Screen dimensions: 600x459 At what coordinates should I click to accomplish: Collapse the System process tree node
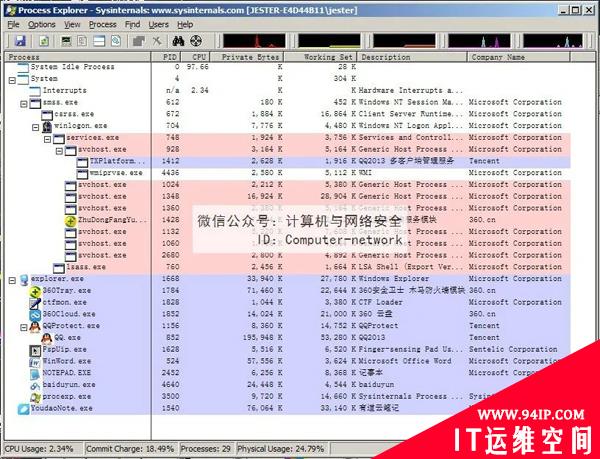tap(12, 80)
